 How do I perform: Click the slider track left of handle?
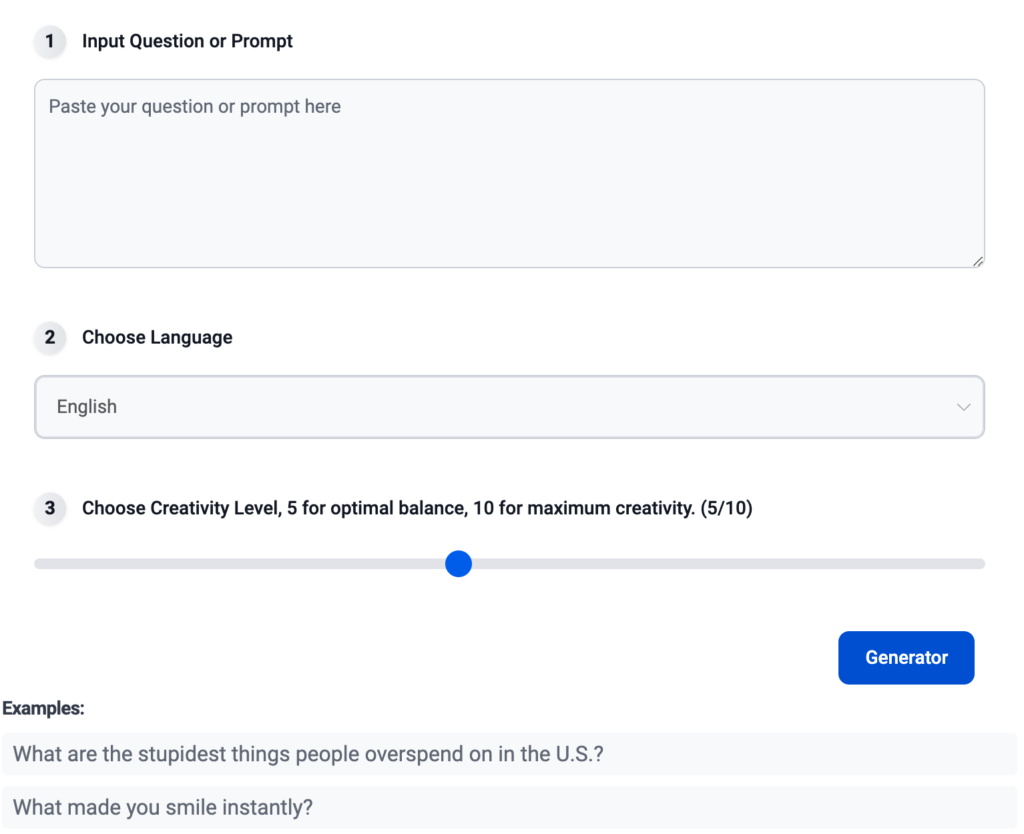(240, 564)
